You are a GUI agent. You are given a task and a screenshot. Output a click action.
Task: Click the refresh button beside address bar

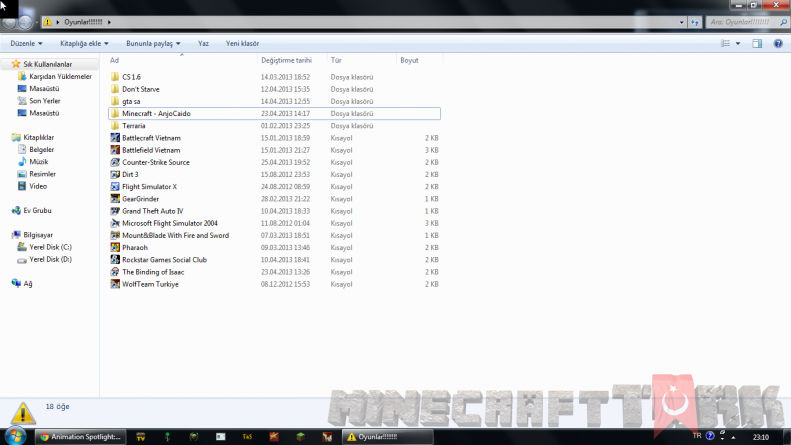(695, 22)
